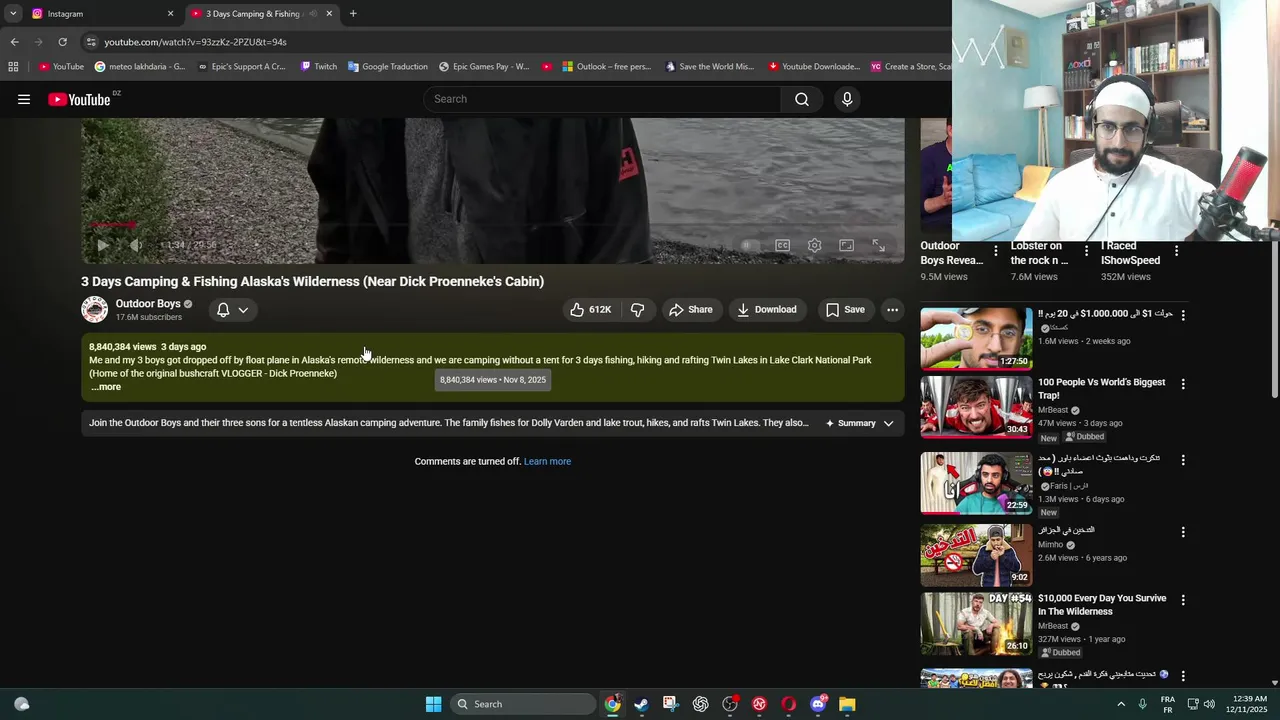Viewport: 1280px width, 720px height.
Task: Open more actions three-dot menu under video
Action: click(x=892, y=310)
